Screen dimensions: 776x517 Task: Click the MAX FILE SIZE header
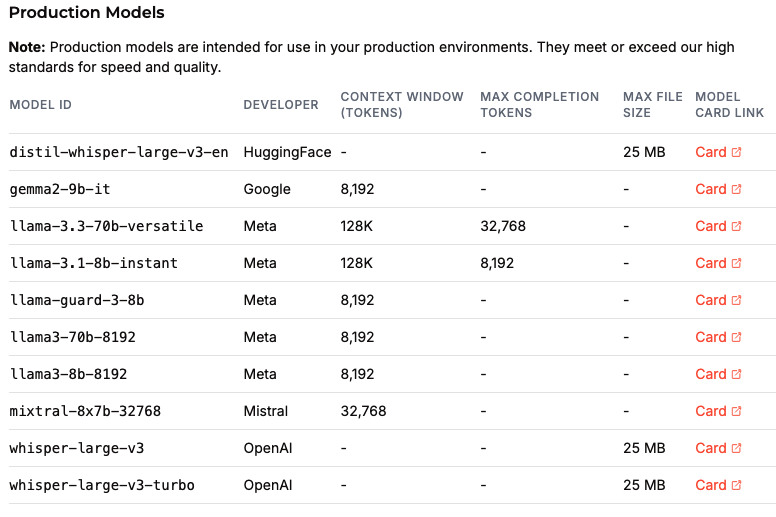[x=653, y=105]
